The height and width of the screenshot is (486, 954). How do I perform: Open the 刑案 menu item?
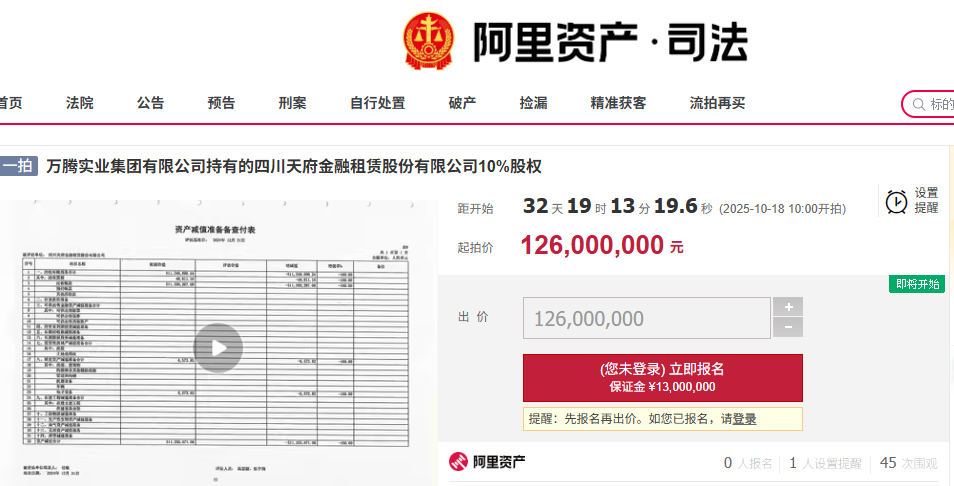click(x=293, y=103)
